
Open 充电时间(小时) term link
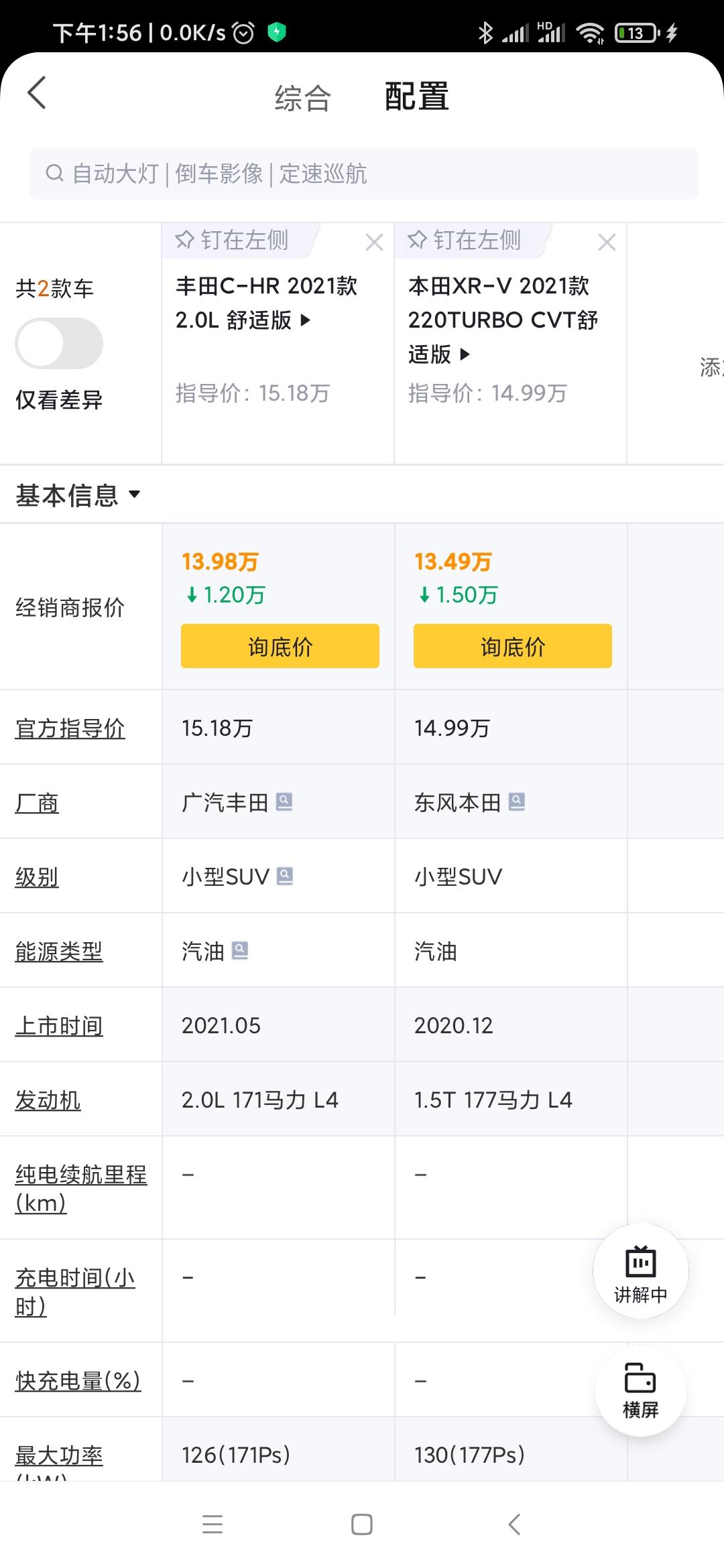(75, 1292)
